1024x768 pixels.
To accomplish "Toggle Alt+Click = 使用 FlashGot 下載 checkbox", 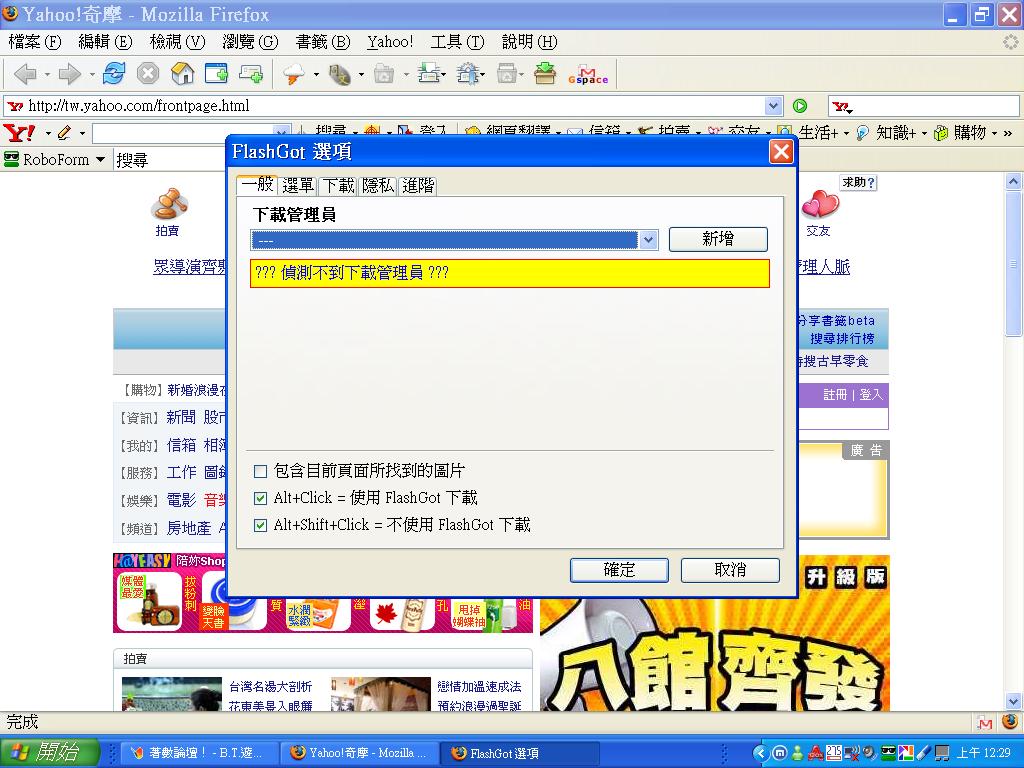I will 261,498.
